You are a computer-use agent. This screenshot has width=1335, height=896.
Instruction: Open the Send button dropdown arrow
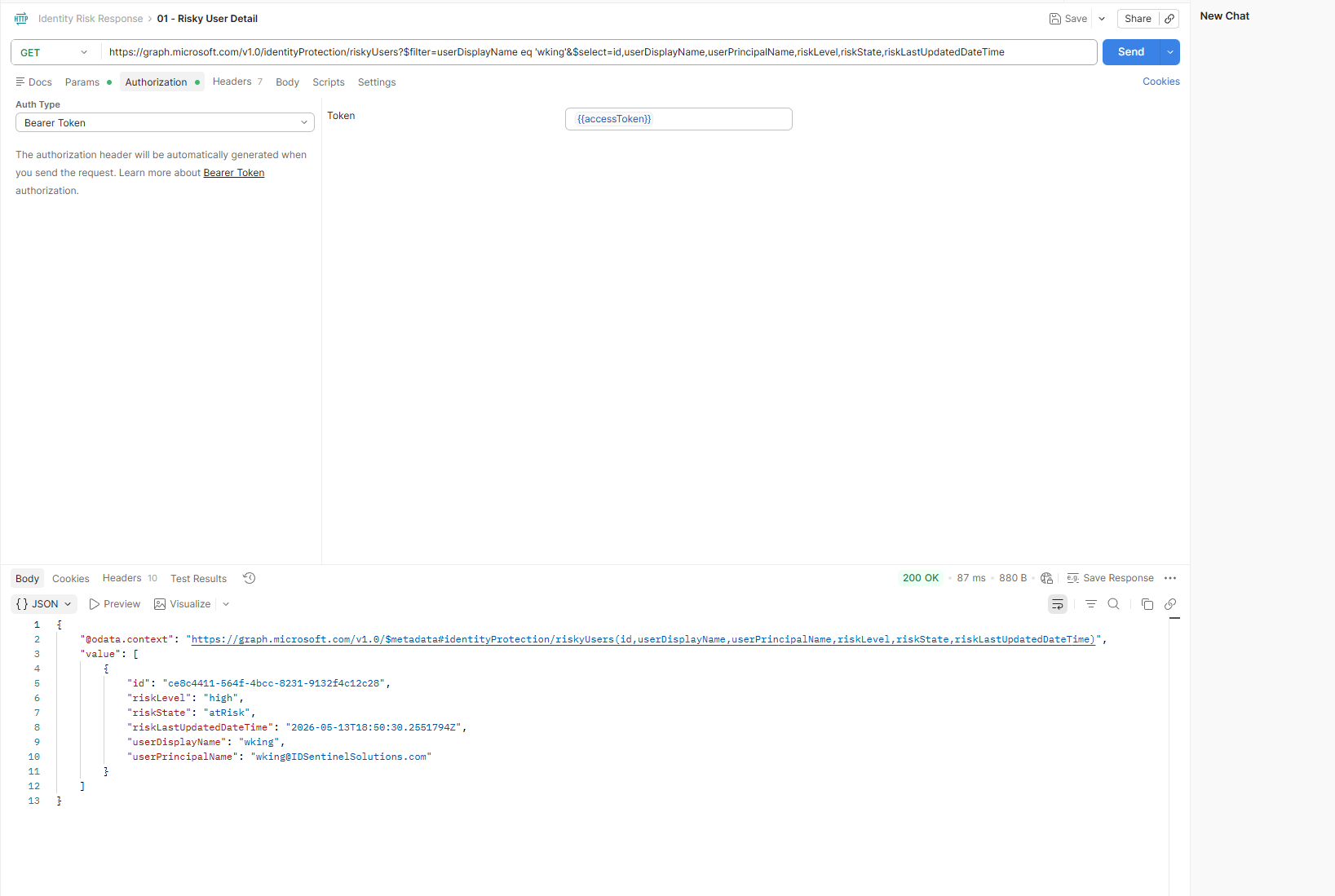pyautogui.click(x=1170, y=52)
